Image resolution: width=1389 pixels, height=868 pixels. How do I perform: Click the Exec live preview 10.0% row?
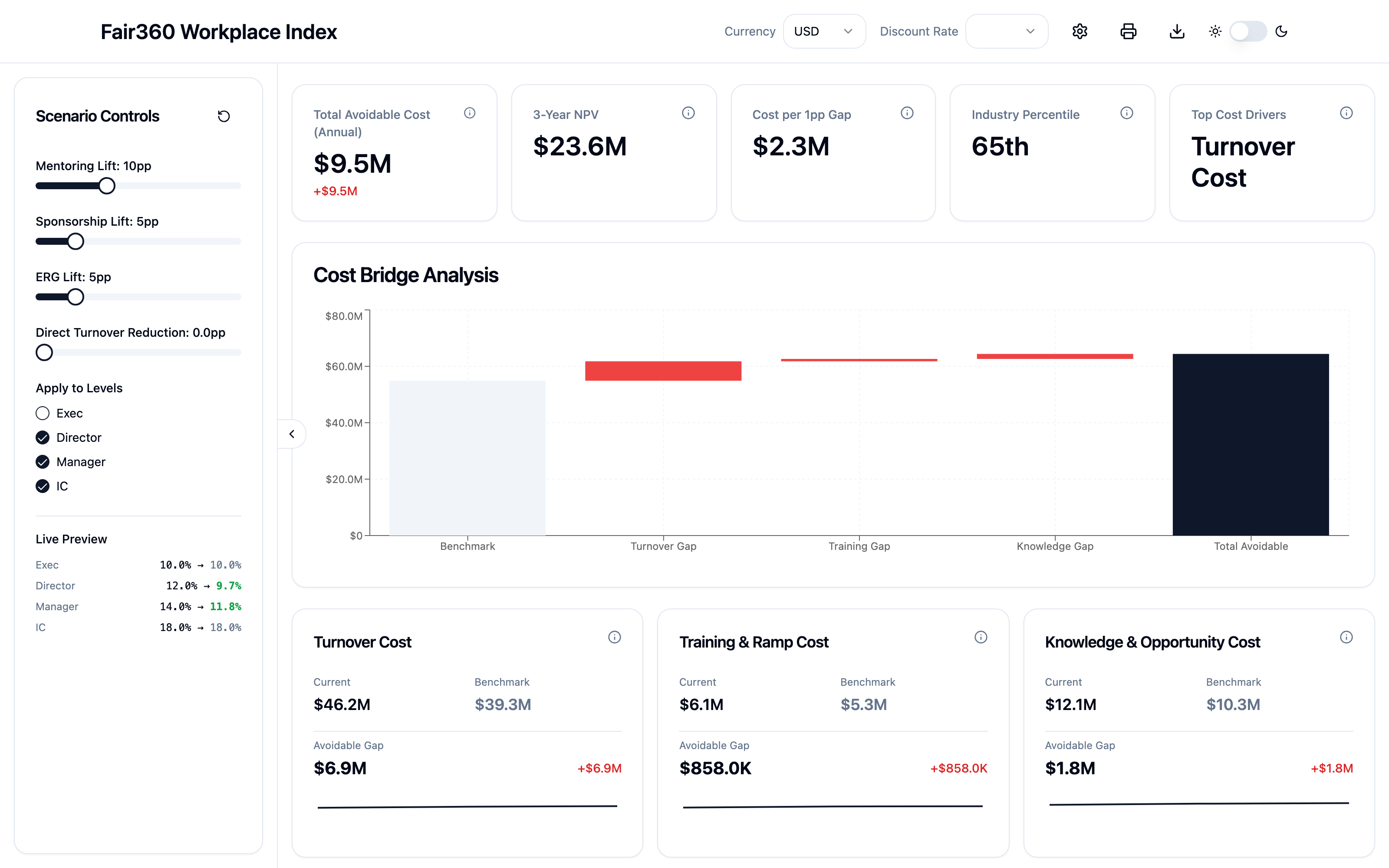(x=138, y=565)
